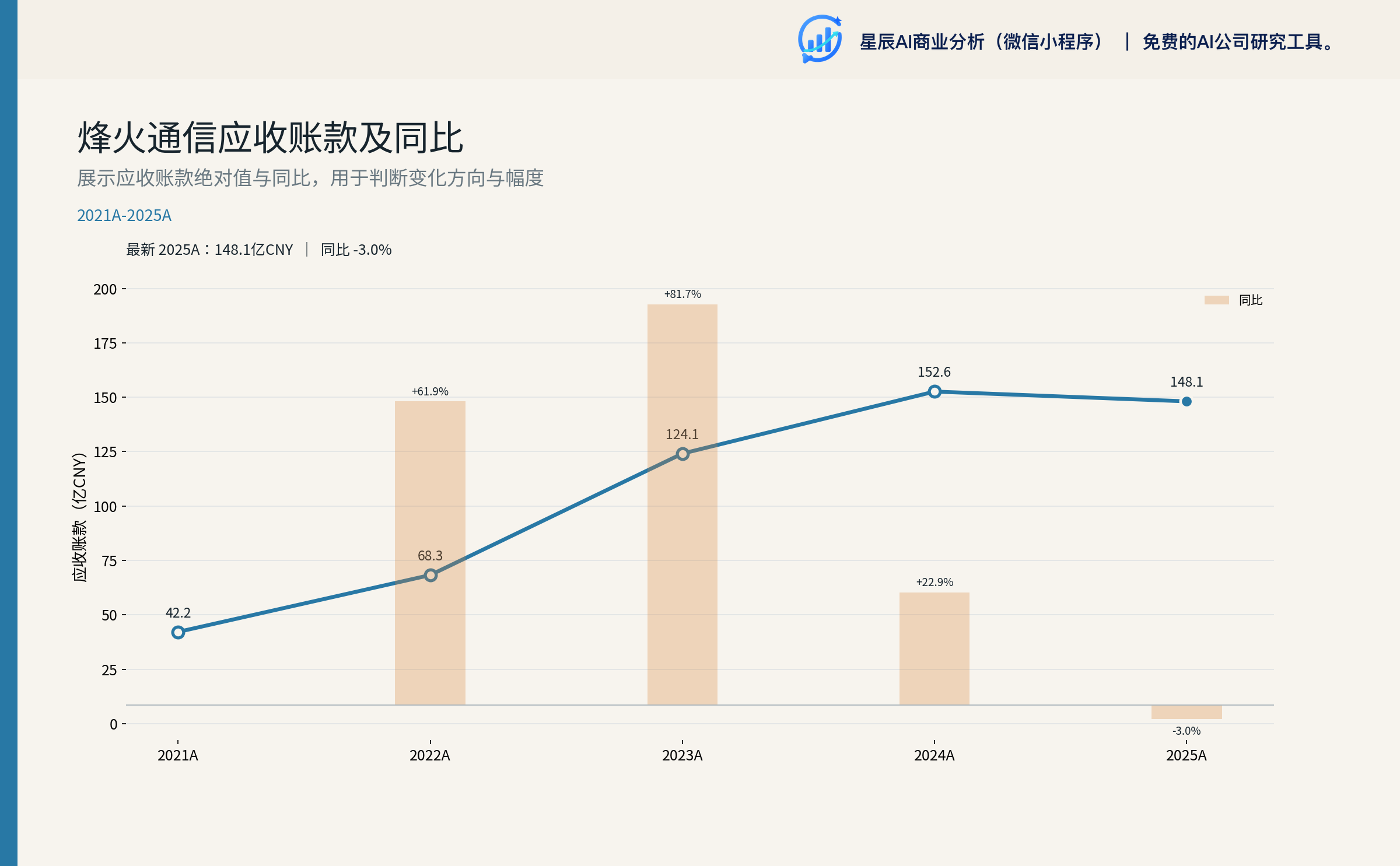Click the +81.7% bar label

(x=682, y=294)
